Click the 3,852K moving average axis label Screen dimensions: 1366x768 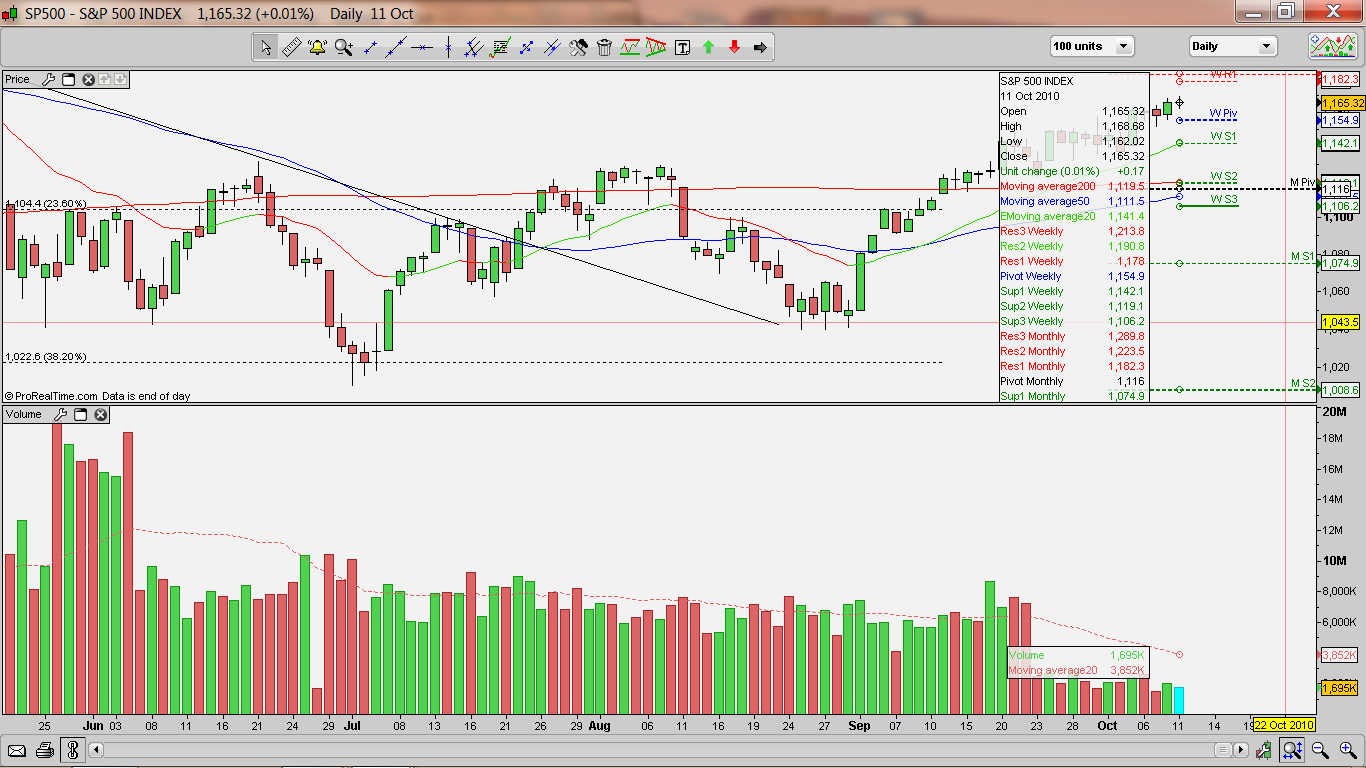click(1340, 655)
